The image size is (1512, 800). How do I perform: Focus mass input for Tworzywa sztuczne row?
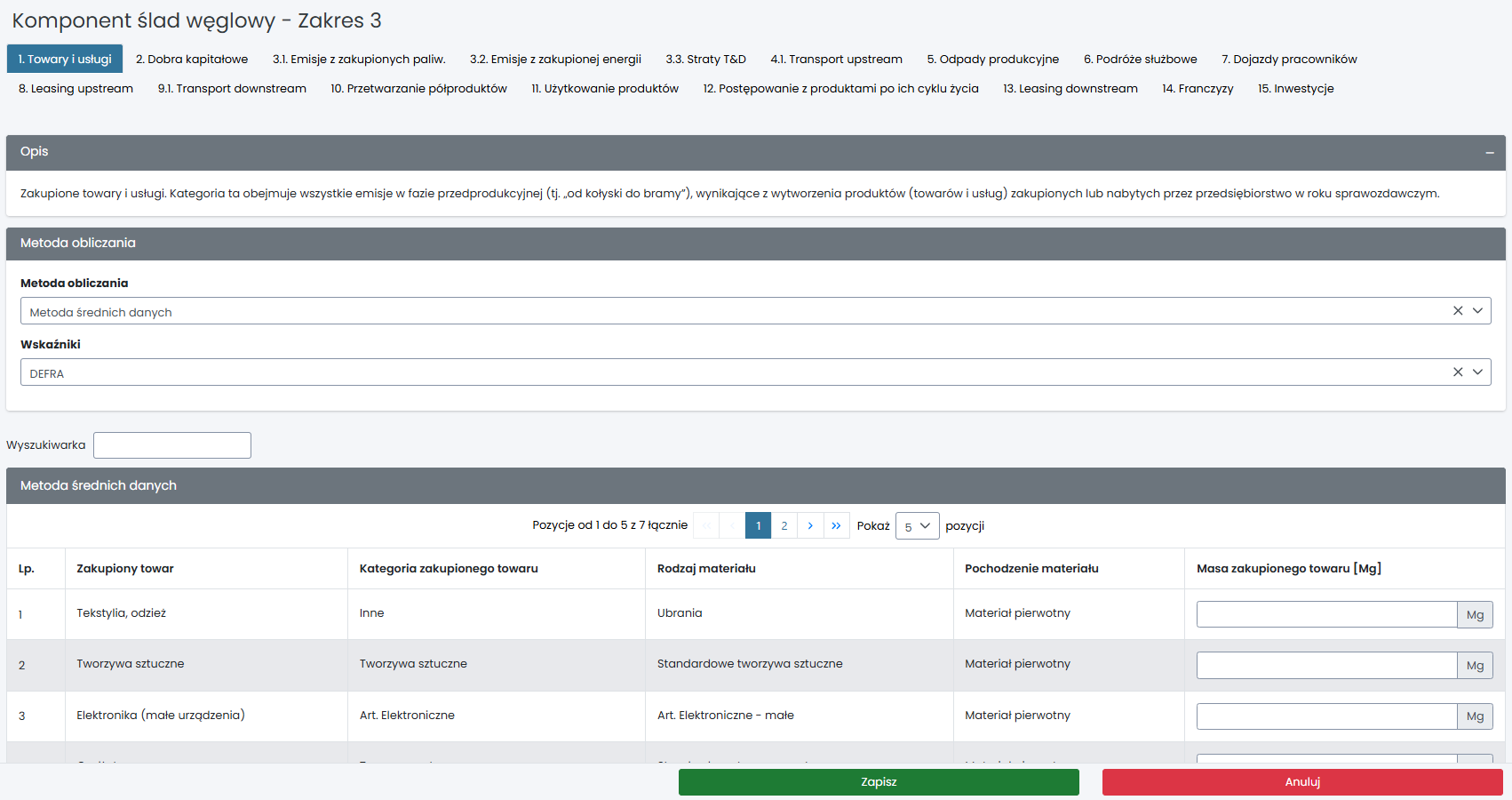point(1325,665)
